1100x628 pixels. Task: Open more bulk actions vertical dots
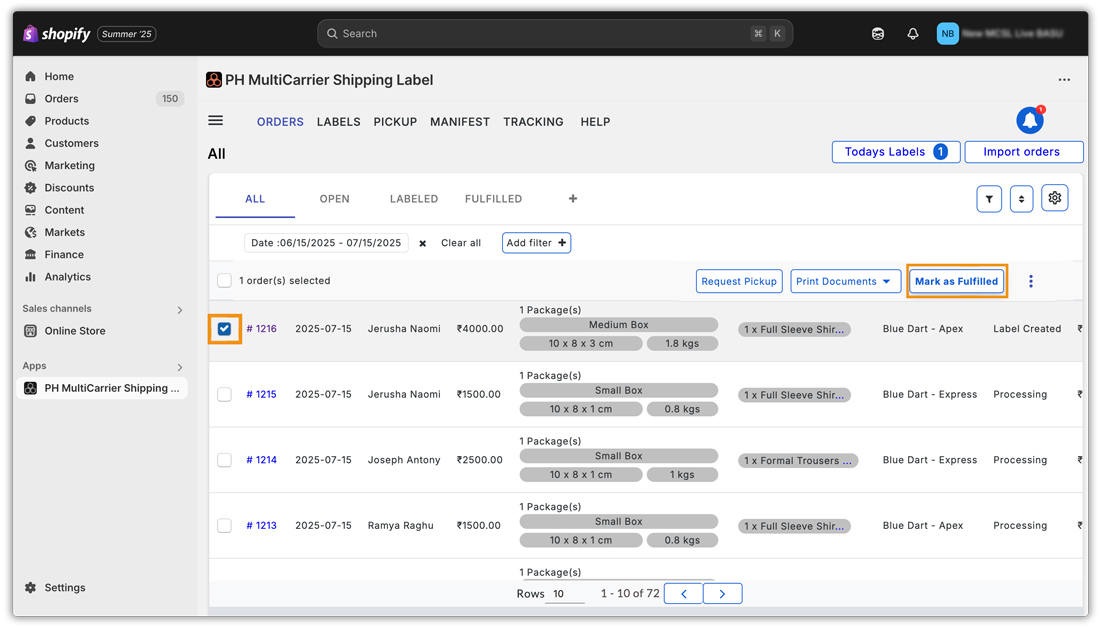1031,281
